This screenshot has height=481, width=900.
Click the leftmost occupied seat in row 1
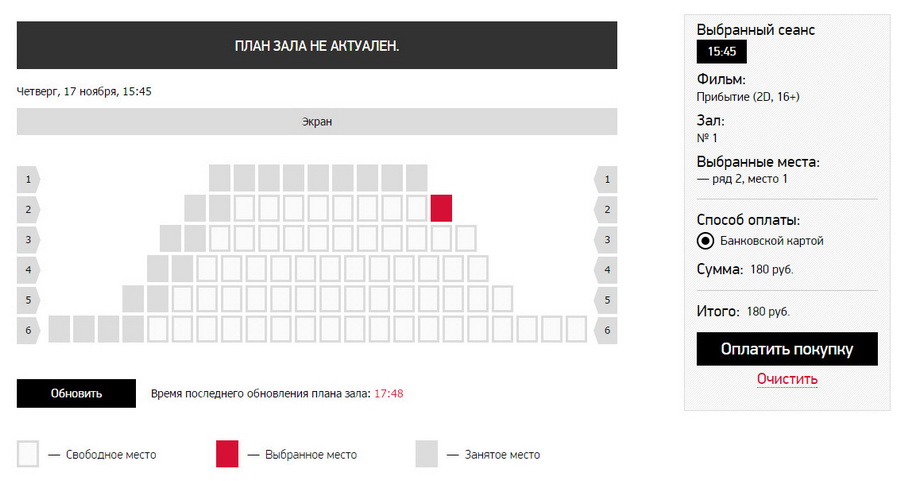pos(220,179)
